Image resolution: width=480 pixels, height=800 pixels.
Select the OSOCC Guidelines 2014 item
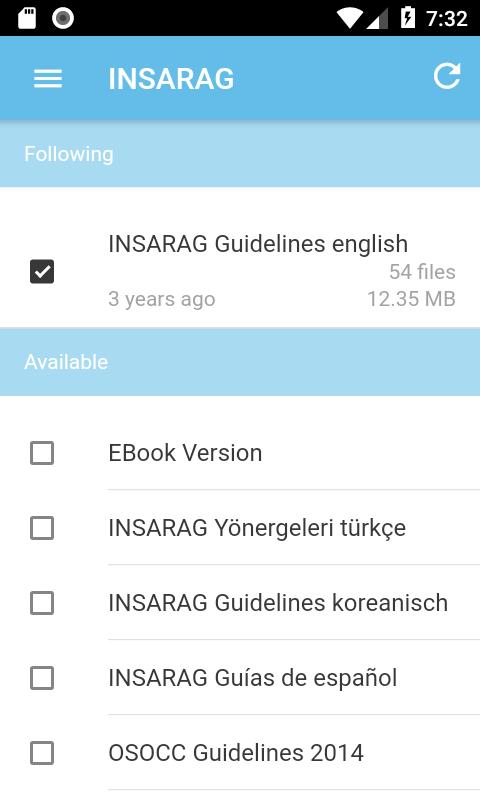[x=240, y=753]
